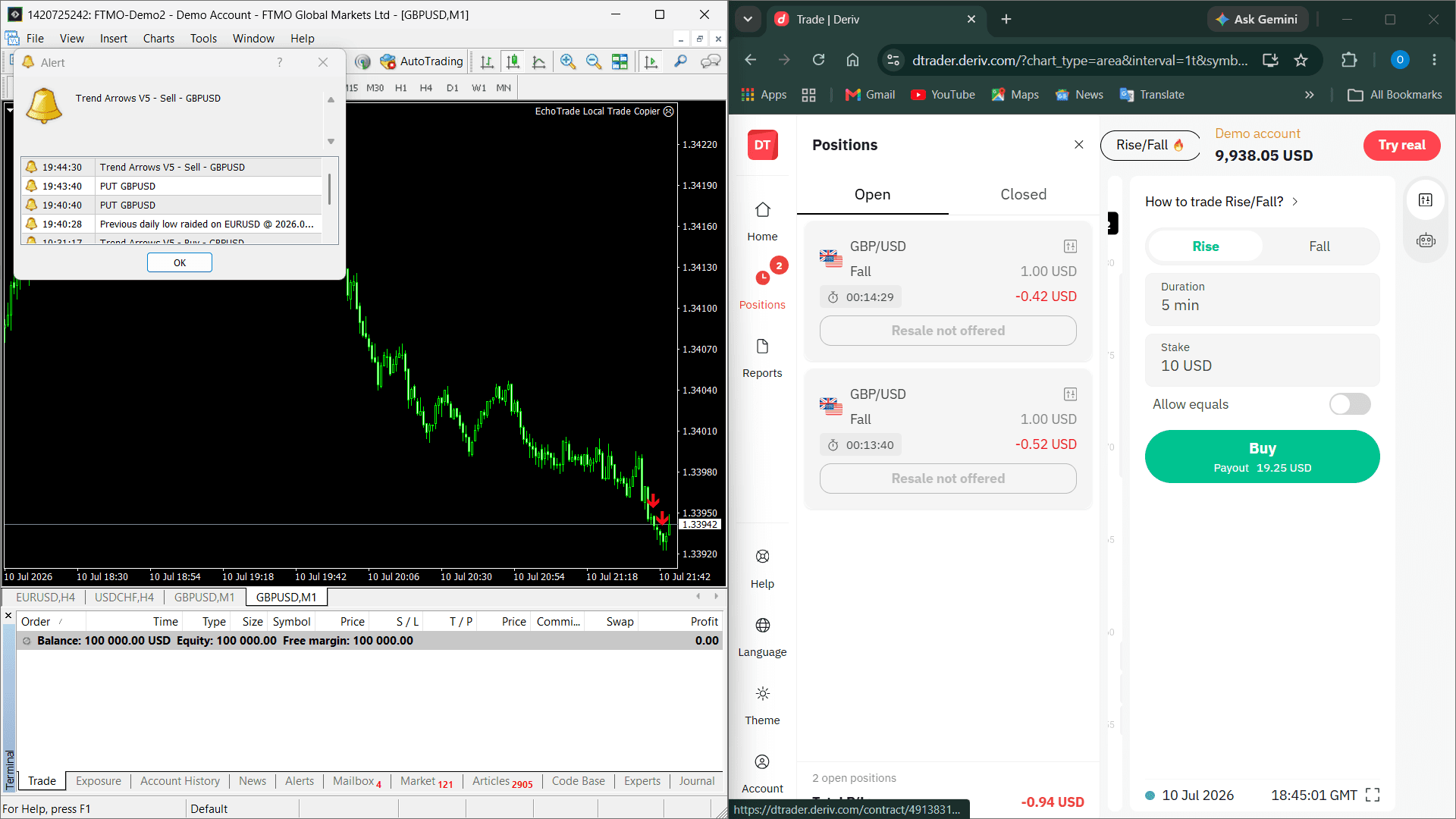The width and height of the screenshot is (1456, 819).
Task: Select alert row 19:40:28 Previous daily low
Action: click(171, 224)
